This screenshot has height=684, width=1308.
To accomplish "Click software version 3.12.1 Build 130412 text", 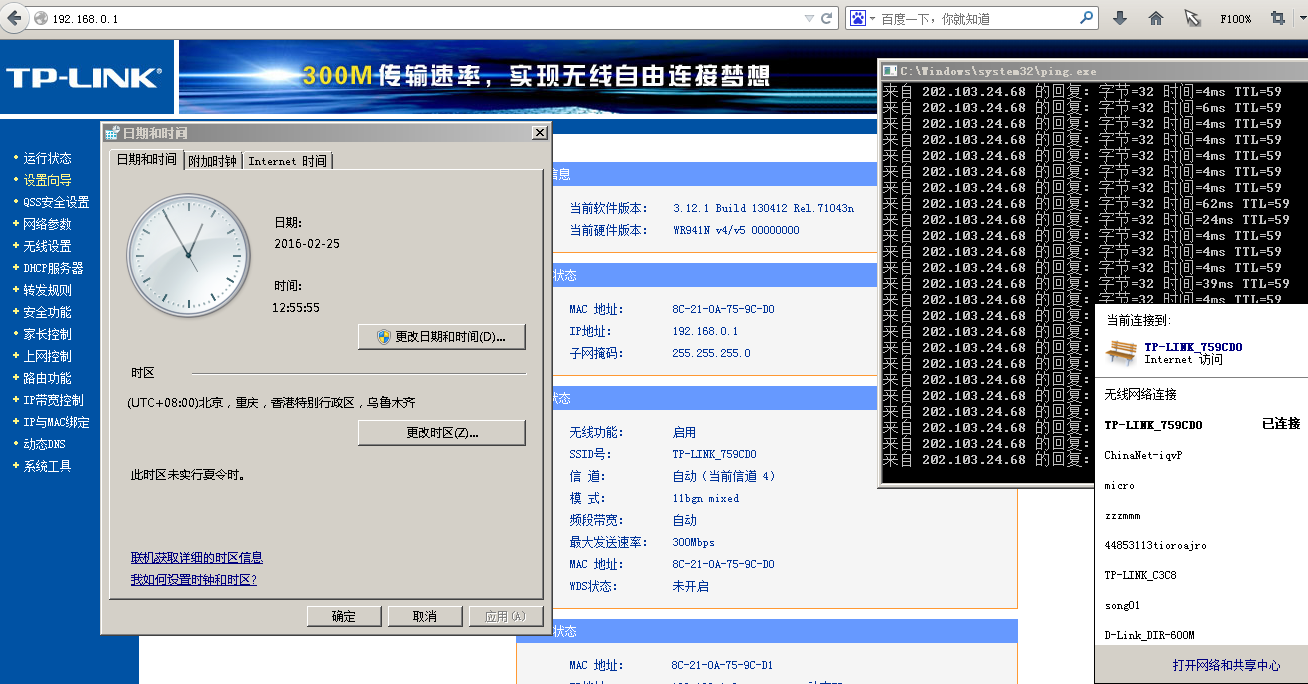I will (x=764, y=208).
